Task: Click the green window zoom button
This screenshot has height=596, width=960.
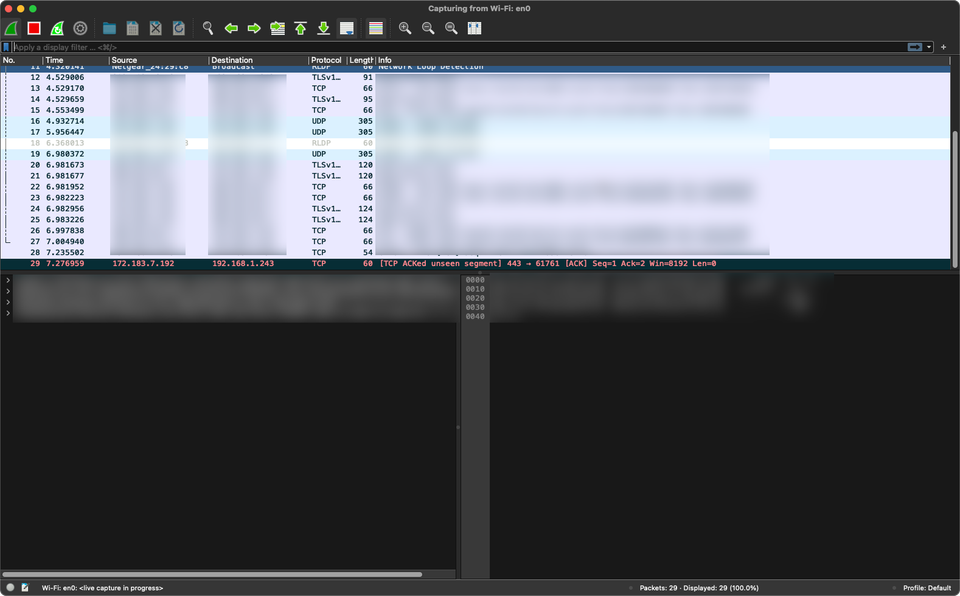Action: pos(33,9)
